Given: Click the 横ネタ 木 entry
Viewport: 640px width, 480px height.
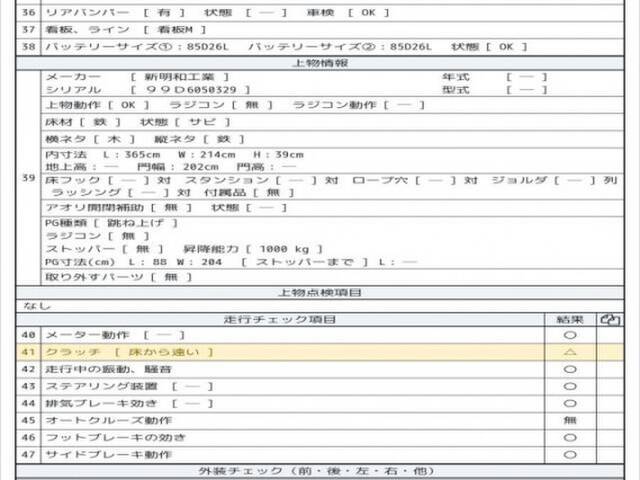Looking at the screenshot, I should pyautogui.click(x=90, y=139).
